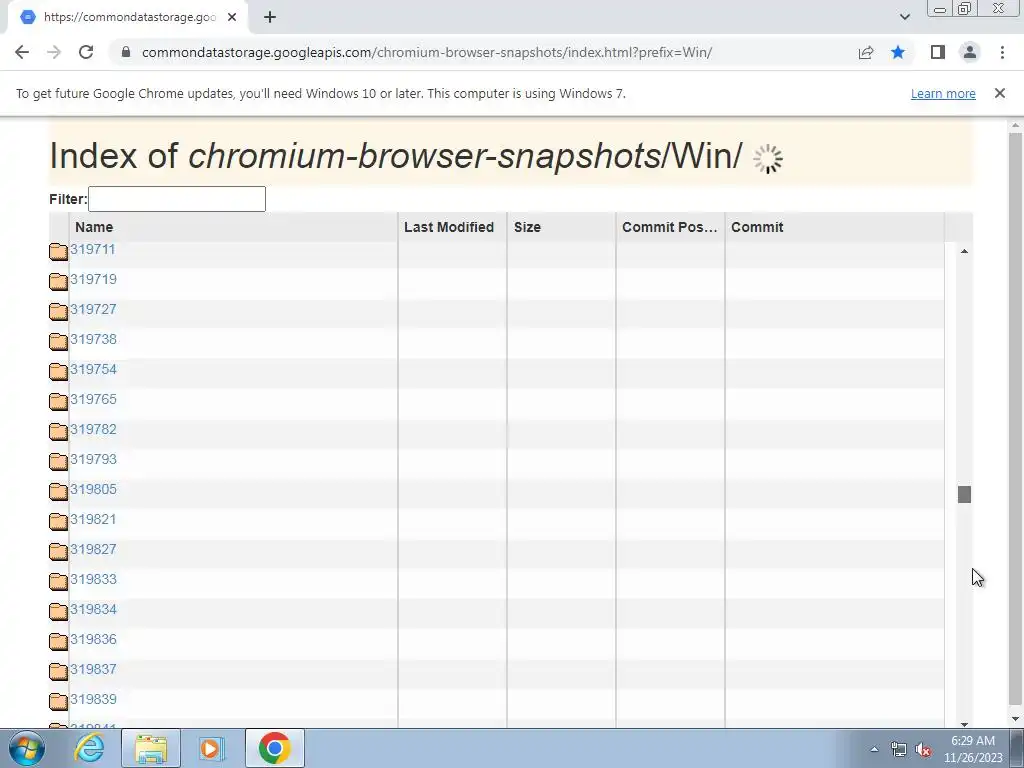Open folder link 319782
The width and height of the screenshot is (1024, 768).
(93, 430)
